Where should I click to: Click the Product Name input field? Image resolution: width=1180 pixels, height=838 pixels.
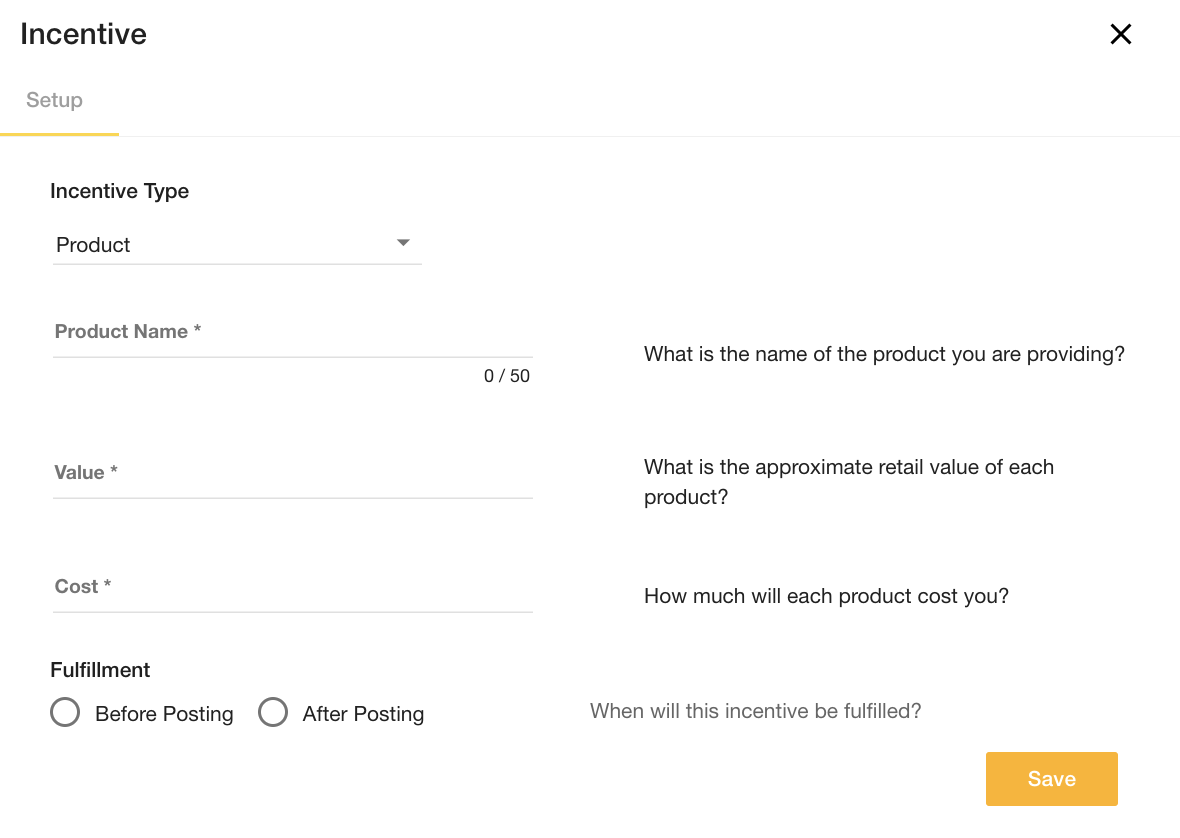point(292,350)
